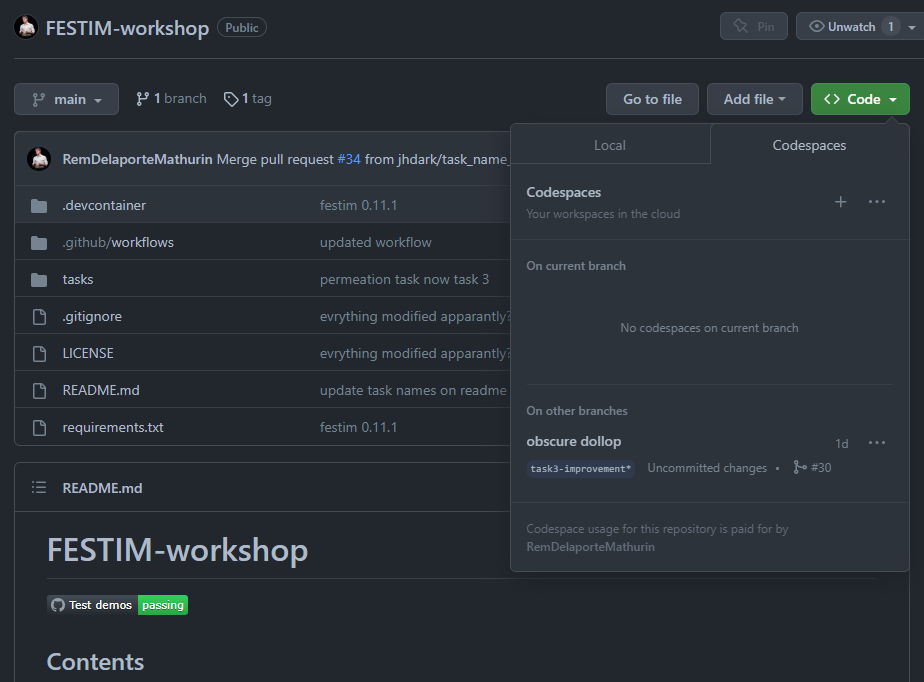This screenshot has width=924, height=682.
Task: Open the 'updated workflow' commit message
Action: pos(375,242)
